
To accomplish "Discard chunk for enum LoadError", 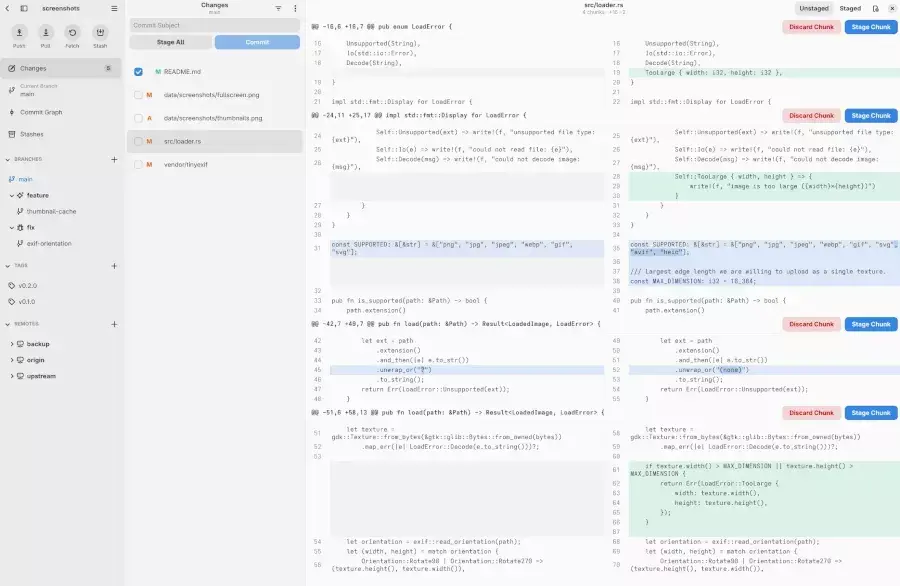I will pos(811,27).
